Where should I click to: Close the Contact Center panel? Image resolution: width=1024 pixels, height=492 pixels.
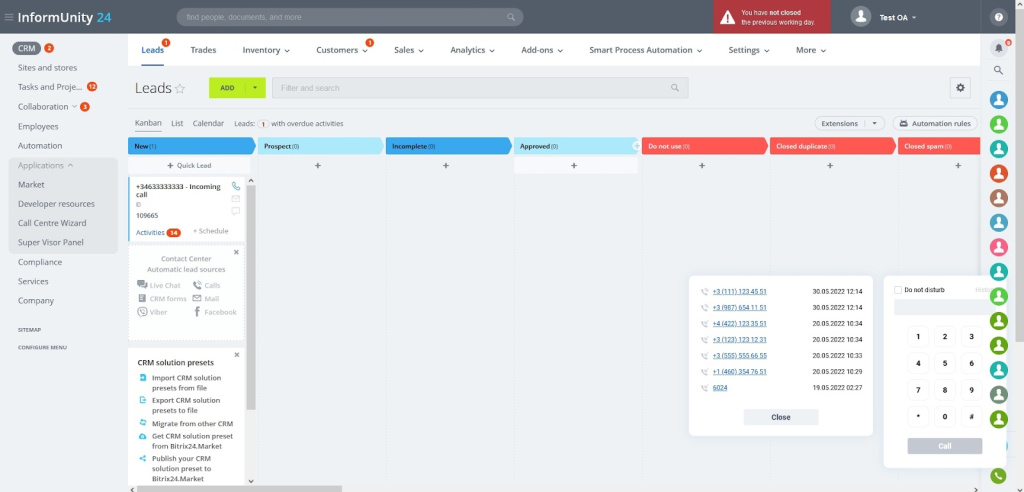point(236,252)
